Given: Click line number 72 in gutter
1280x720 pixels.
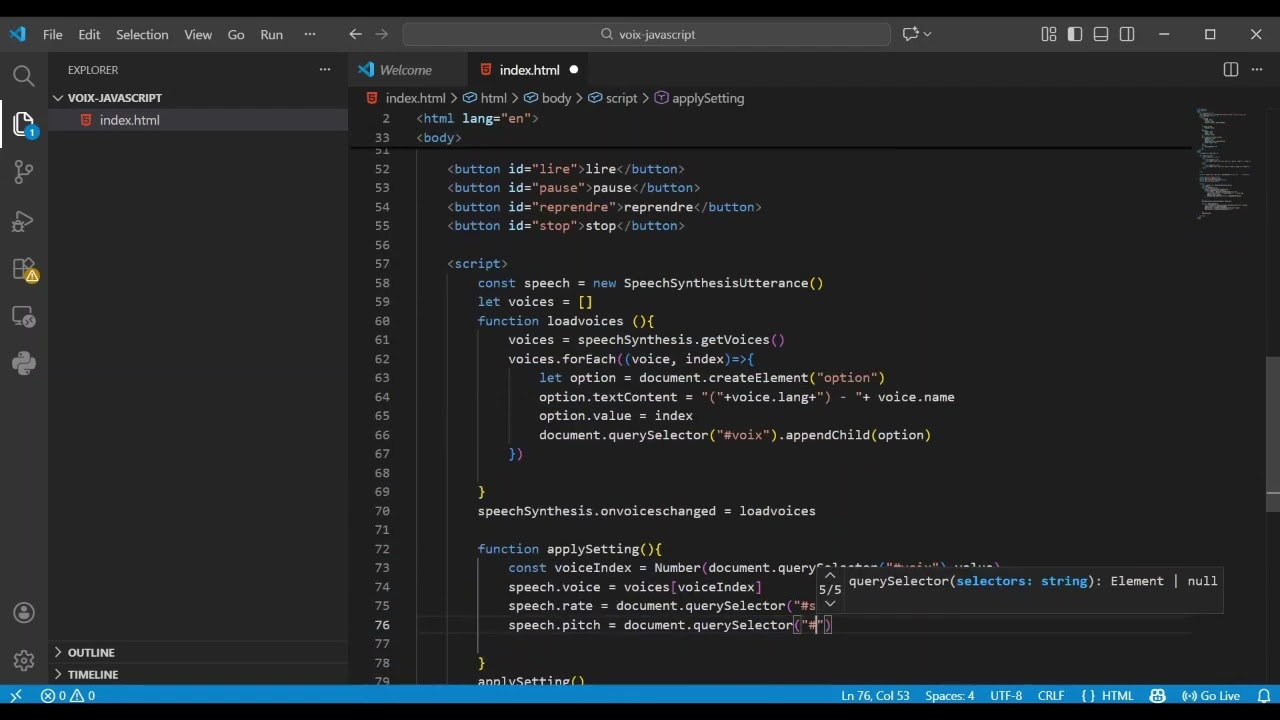Looking at the screenshot, I should point(382,549).
